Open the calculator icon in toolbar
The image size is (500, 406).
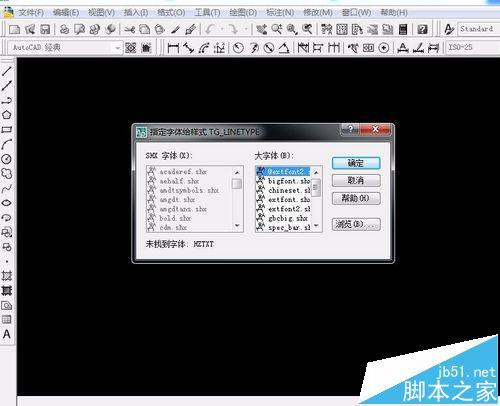(403, 30)
